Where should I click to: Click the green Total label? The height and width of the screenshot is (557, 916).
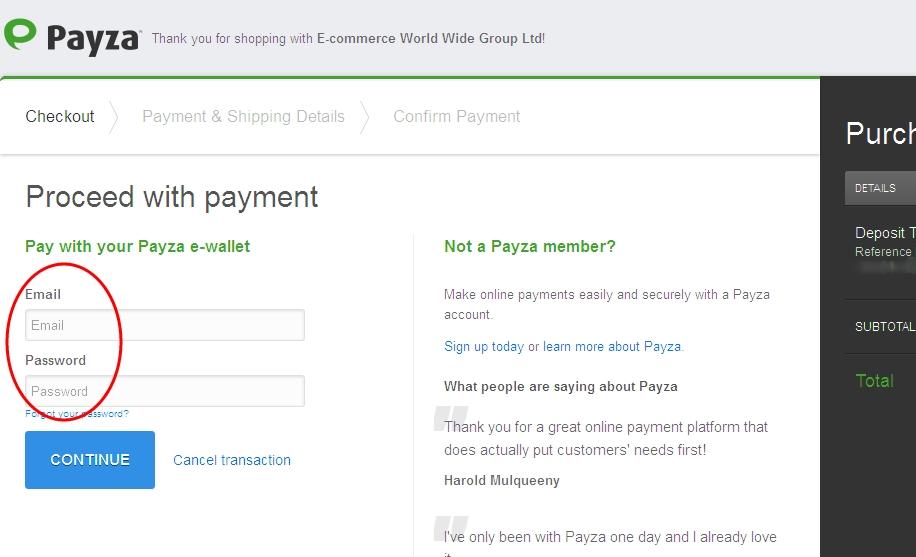pyautogui.click(x=875, y=381)
